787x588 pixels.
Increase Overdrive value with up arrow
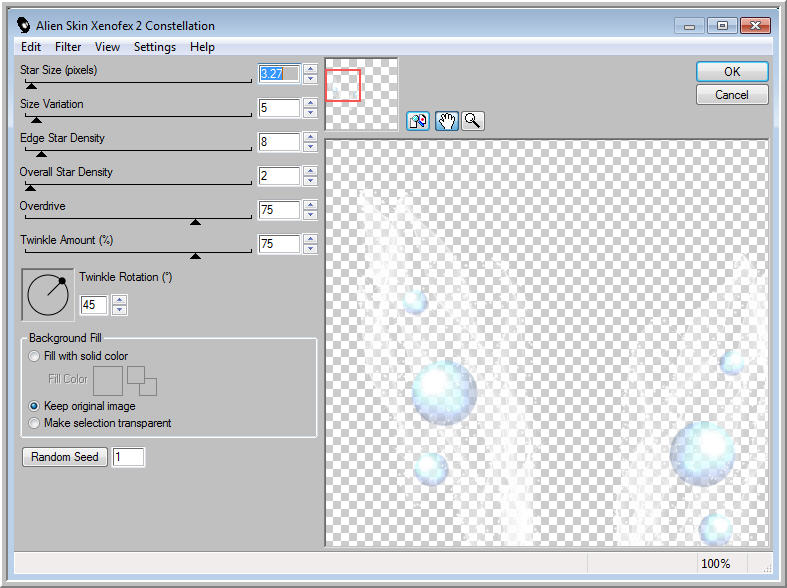(310, 206)
